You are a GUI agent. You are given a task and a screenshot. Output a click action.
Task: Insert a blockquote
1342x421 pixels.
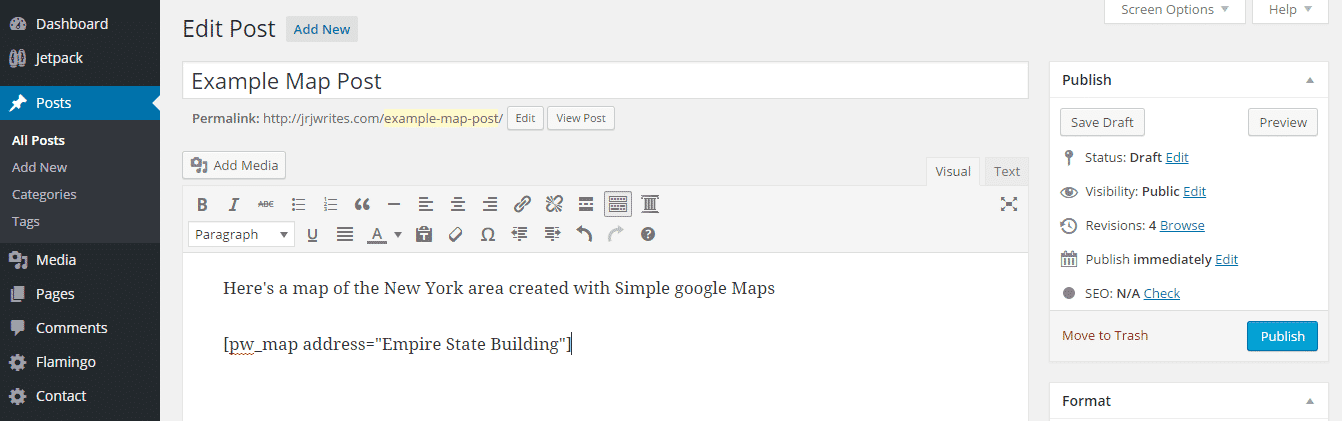(x=362, y=204)
